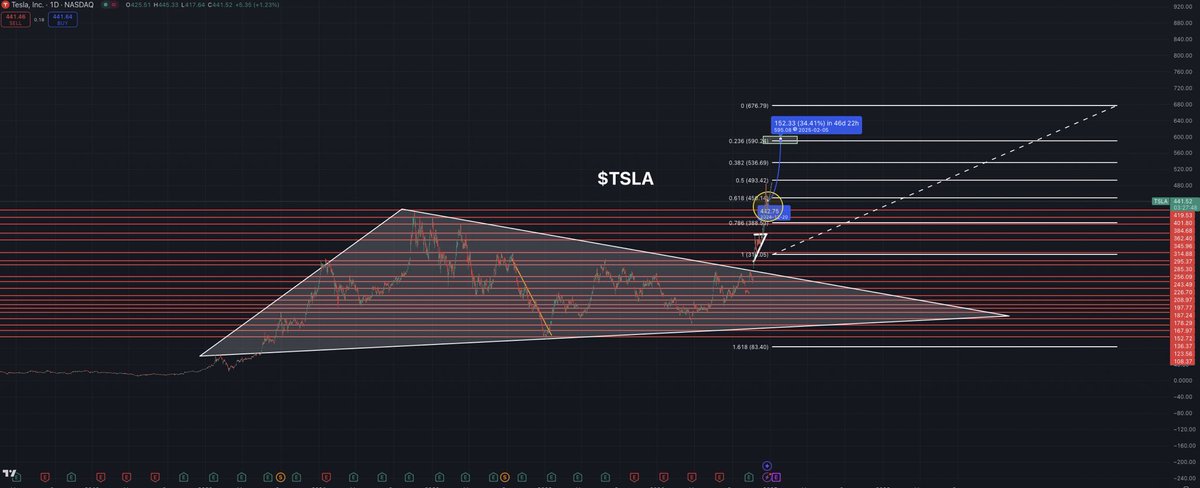Select the yellow circle drawn around the current price

767,208
